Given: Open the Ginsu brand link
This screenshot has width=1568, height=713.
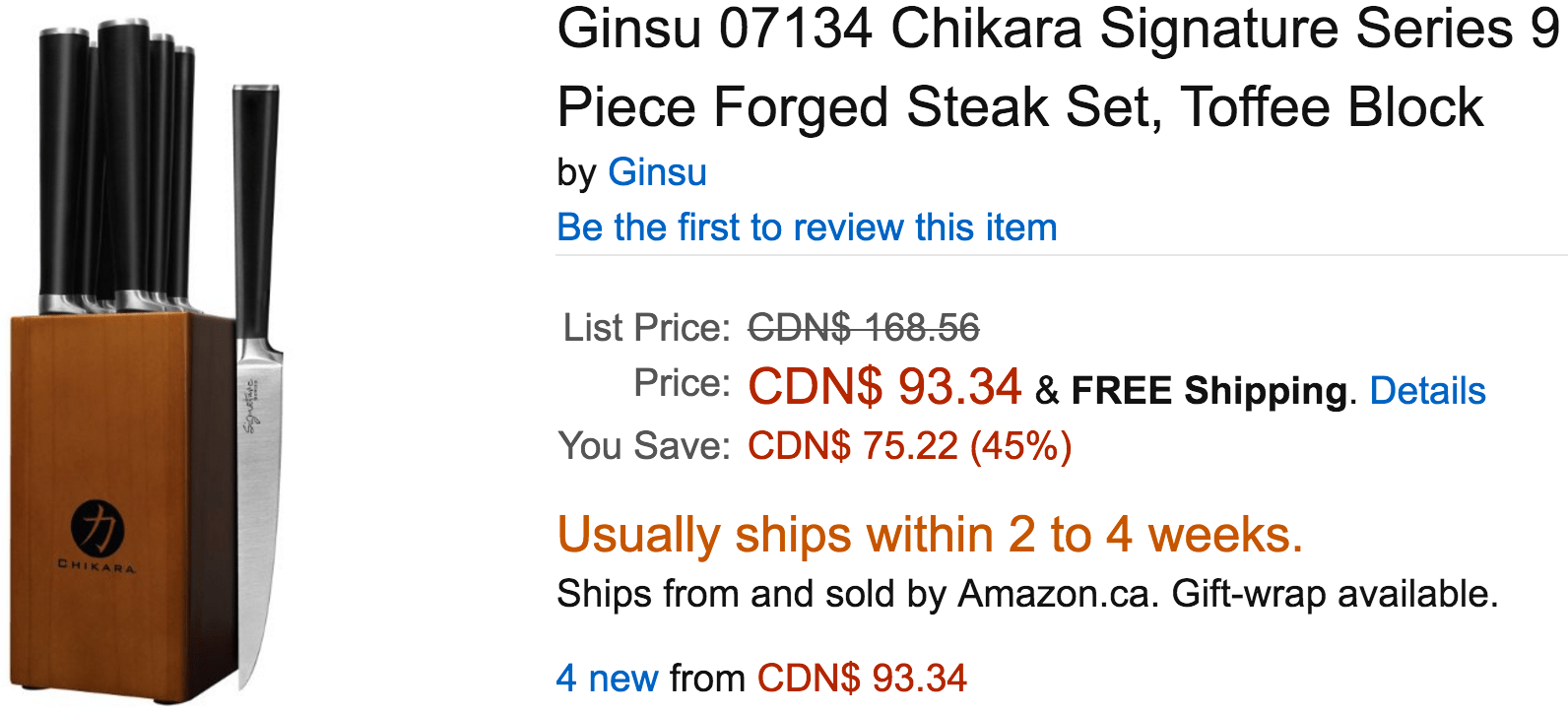Looking at the screenshot, I should point(657,172).
